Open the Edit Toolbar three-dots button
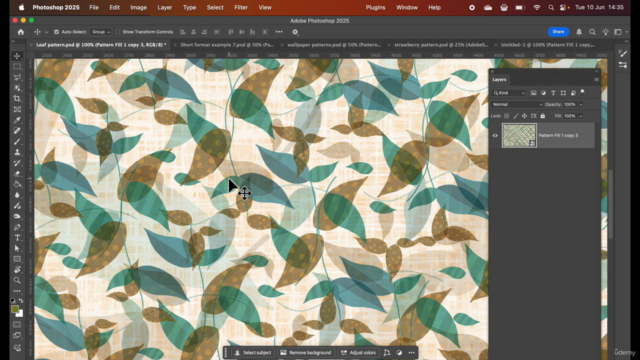 point(17,291)
